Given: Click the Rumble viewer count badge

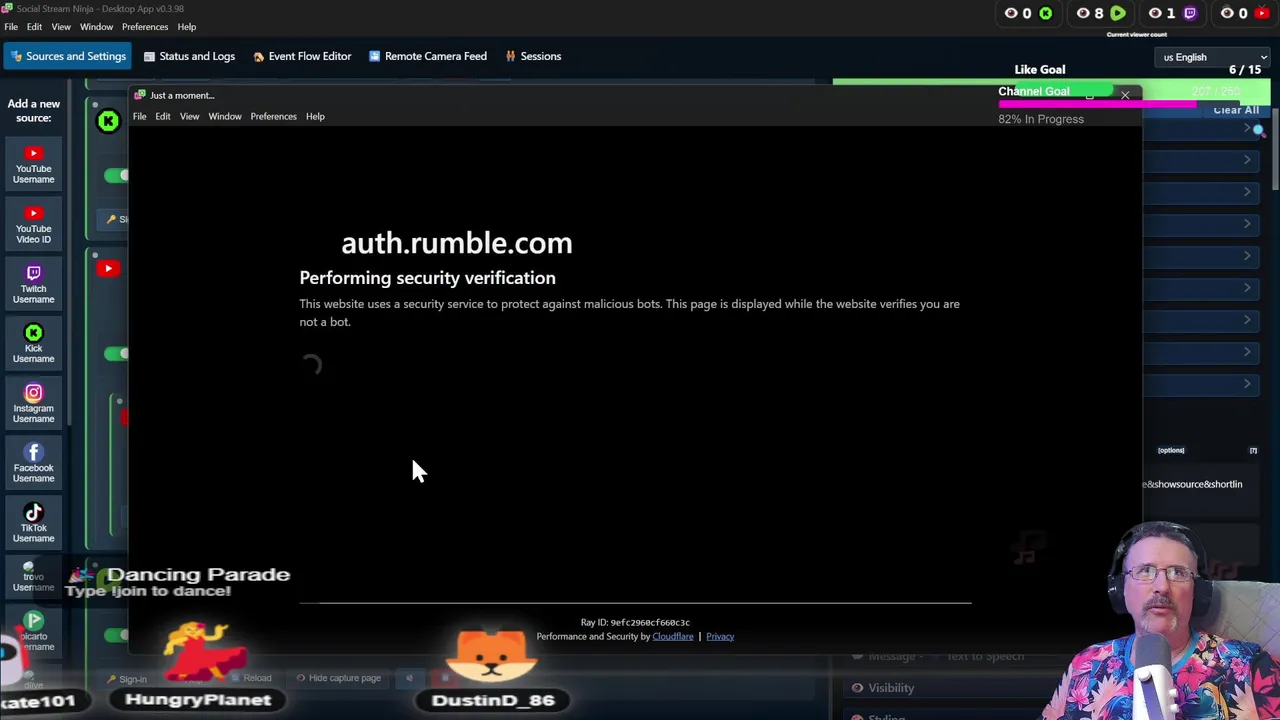Looking at the screenshot, I should tap(1101, 13).
